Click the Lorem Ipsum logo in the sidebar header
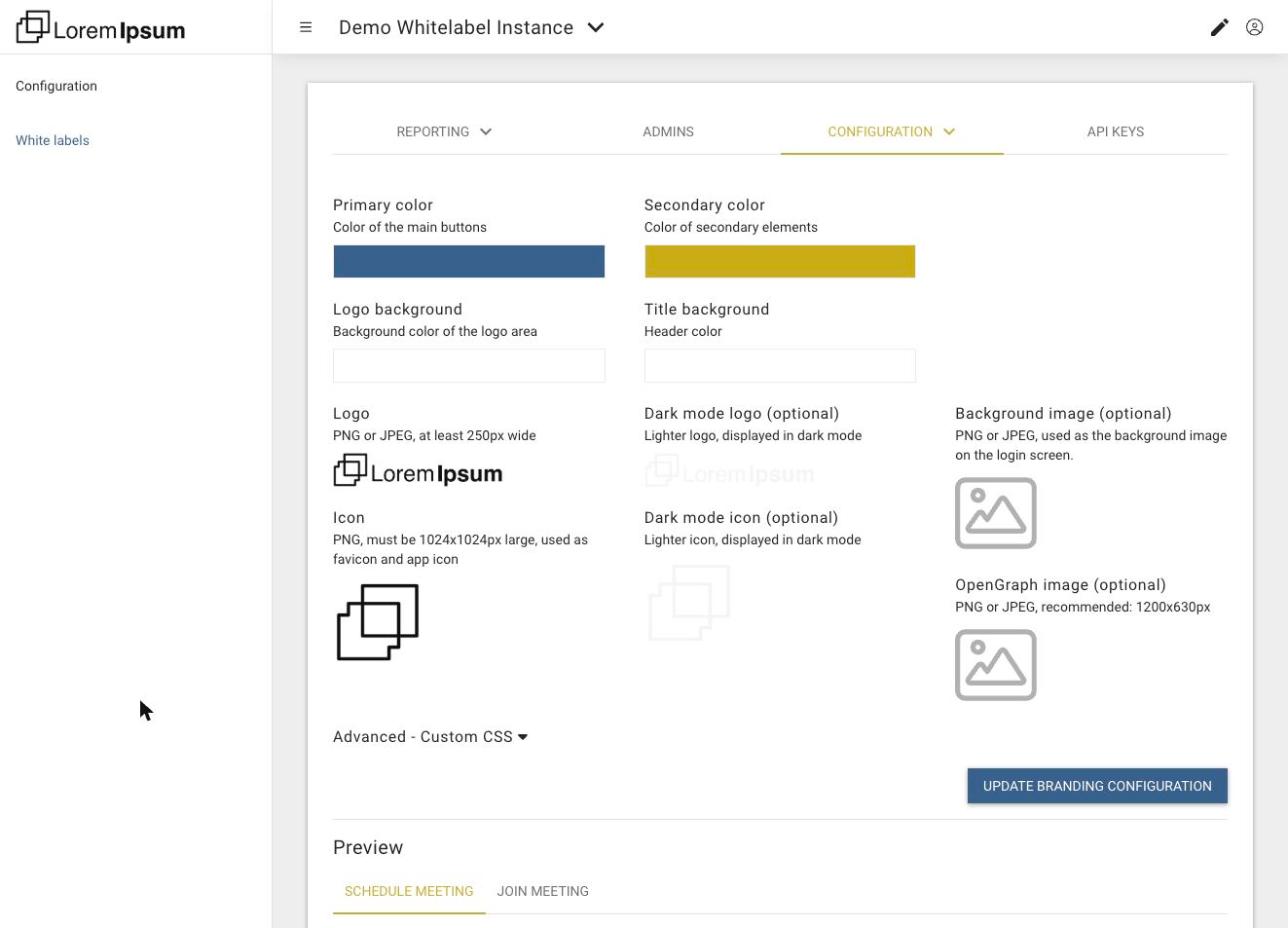1288x928 pixels. [x=101, y=28]
